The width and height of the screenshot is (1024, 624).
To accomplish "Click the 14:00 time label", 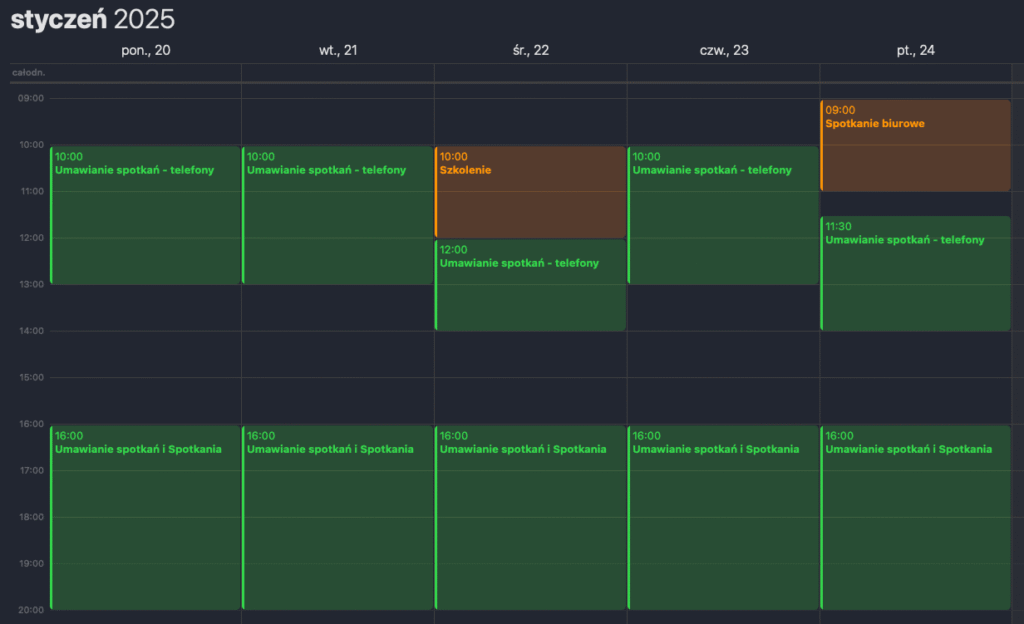I will pyautogui.click(x=31, y=331).
